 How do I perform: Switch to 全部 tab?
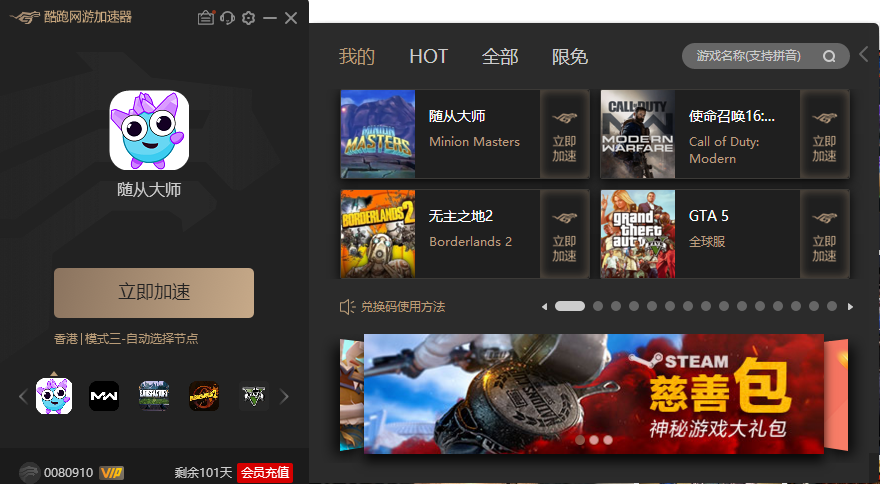pos(499,56)
